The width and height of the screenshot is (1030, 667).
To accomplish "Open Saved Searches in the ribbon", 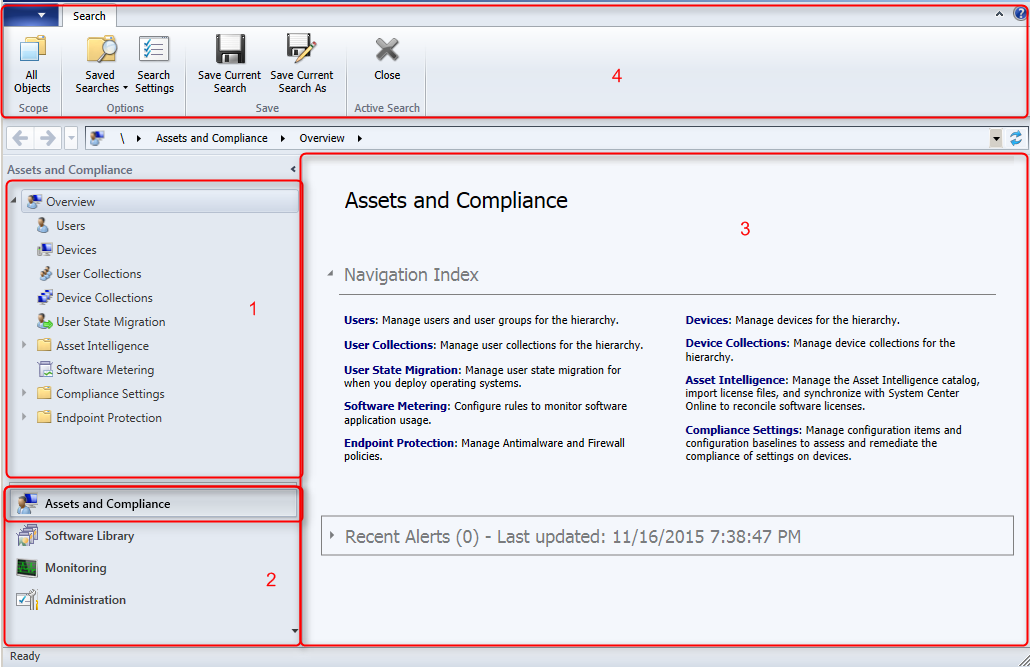I will pos(101,64).
